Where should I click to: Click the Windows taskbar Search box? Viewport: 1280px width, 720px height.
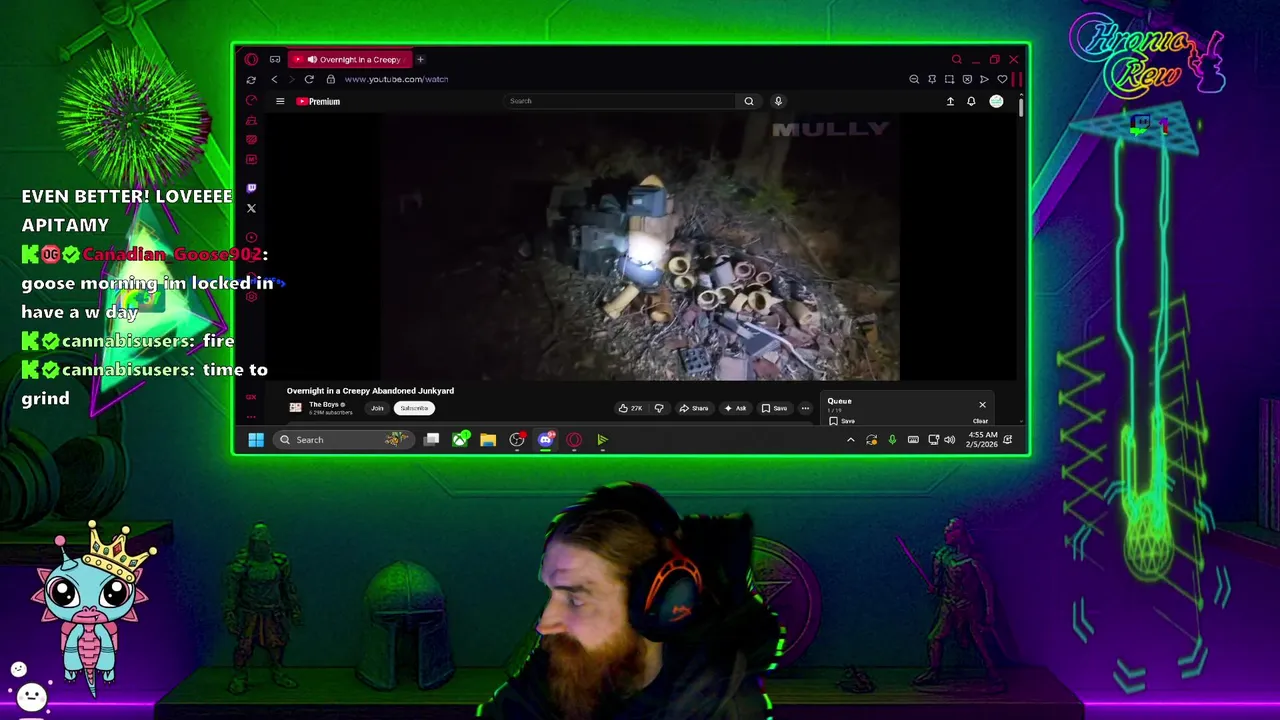[342, 440]
